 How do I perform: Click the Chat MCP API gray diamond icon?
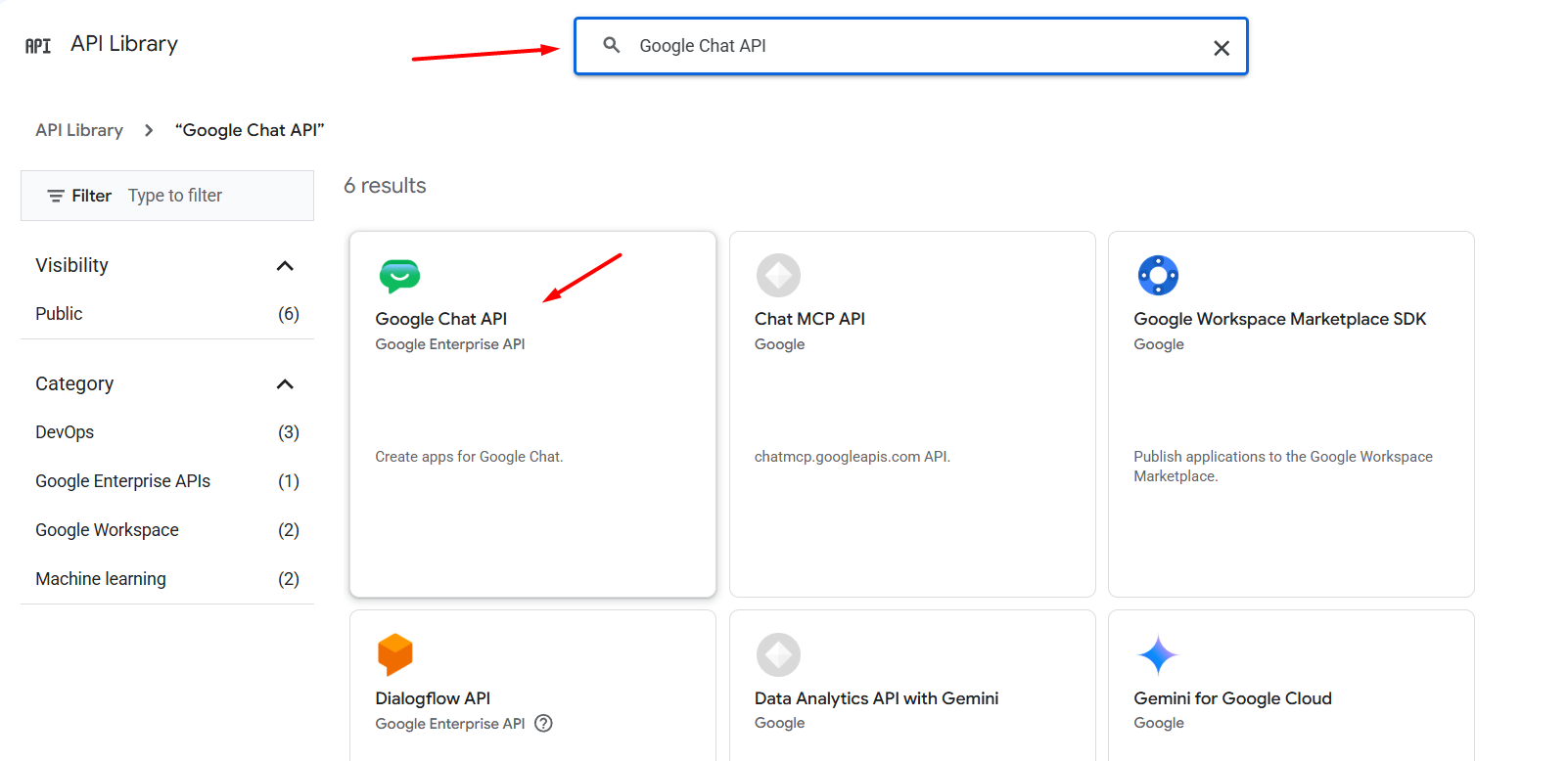pyautogui.click(x=778, y=276)
